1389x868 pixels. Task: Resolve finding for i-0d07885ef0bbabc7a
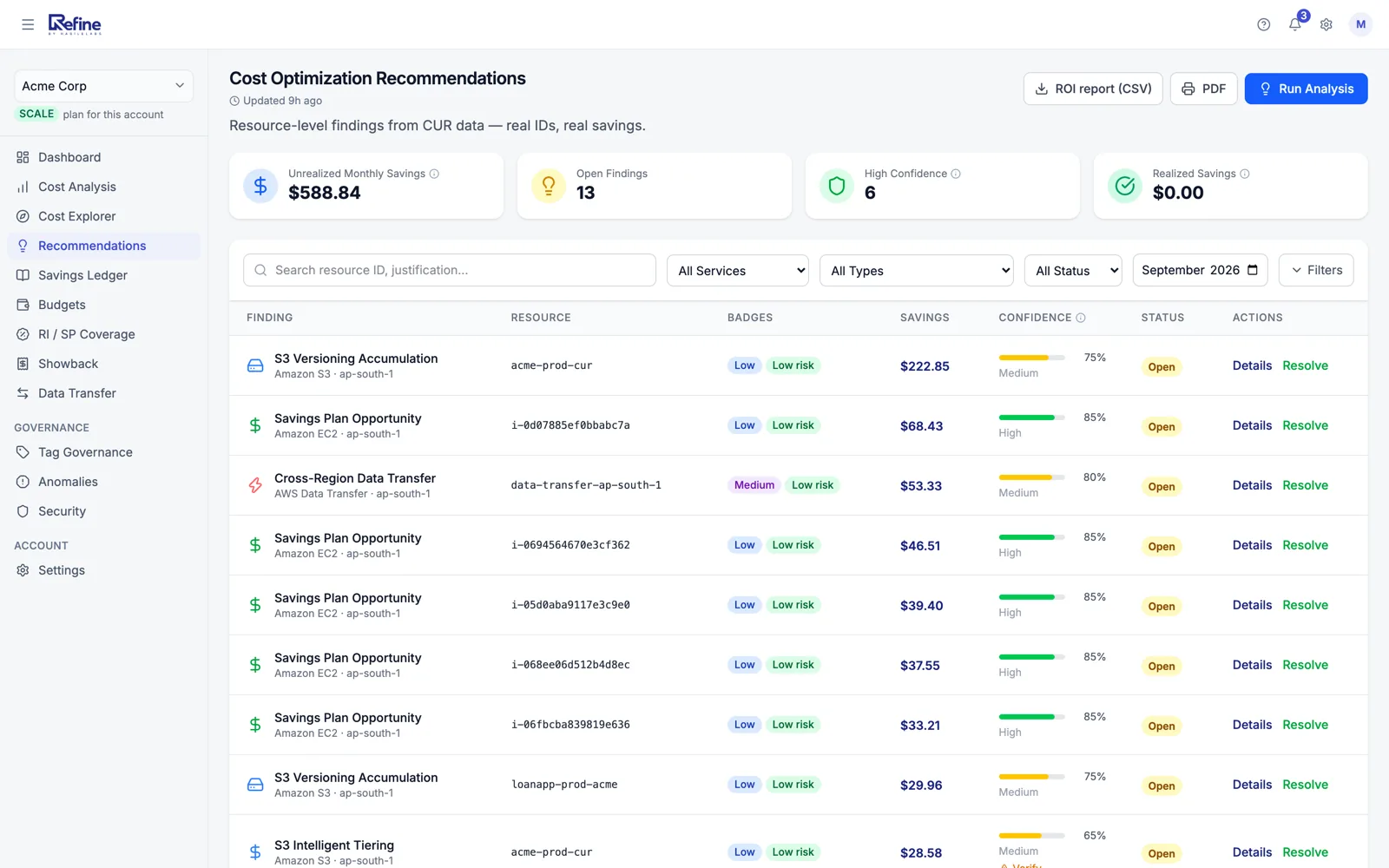(x=1305, y=425)
